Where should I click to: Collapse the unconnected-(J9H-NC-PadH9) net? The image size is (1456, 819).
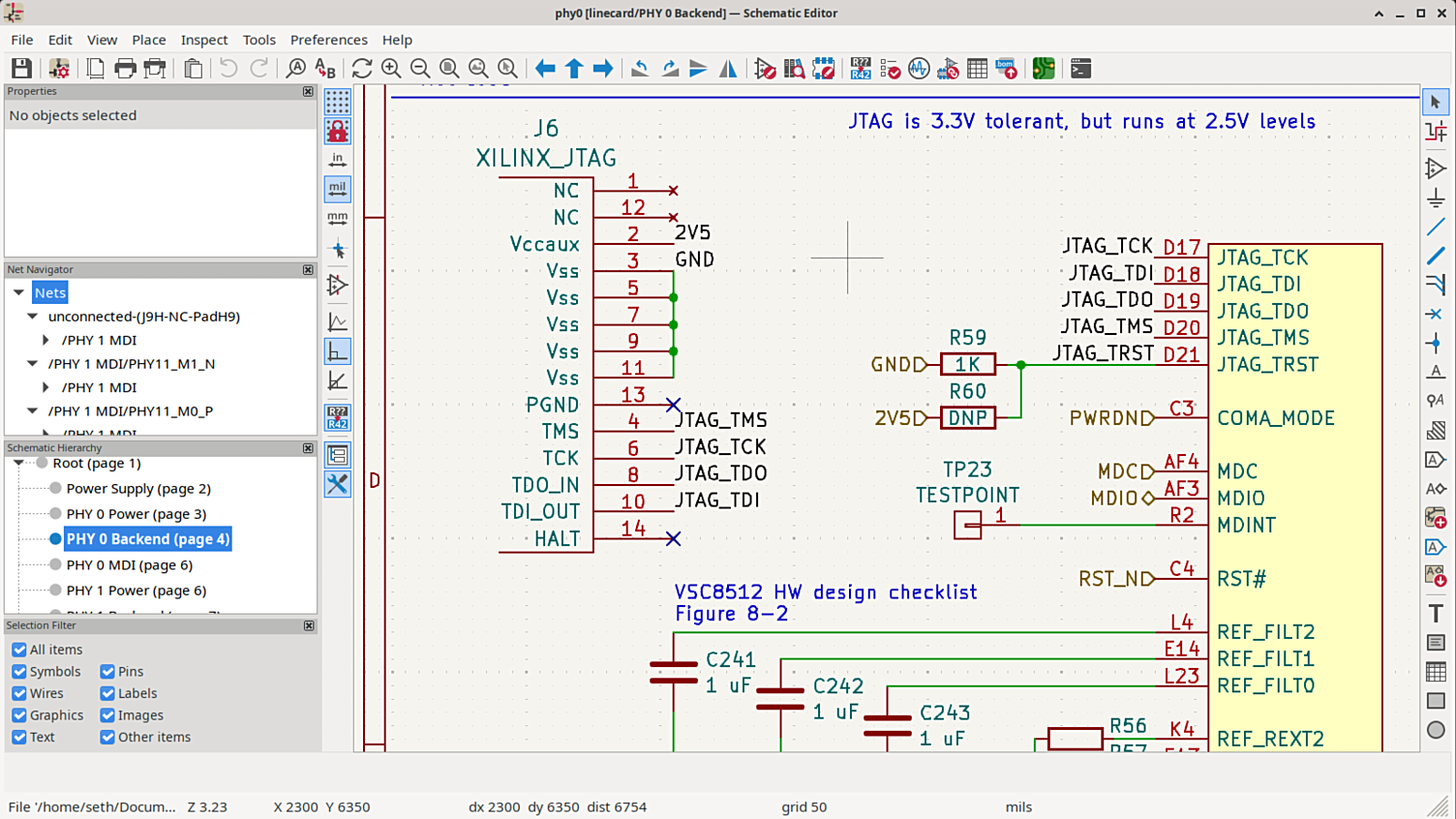click(33, 317)
